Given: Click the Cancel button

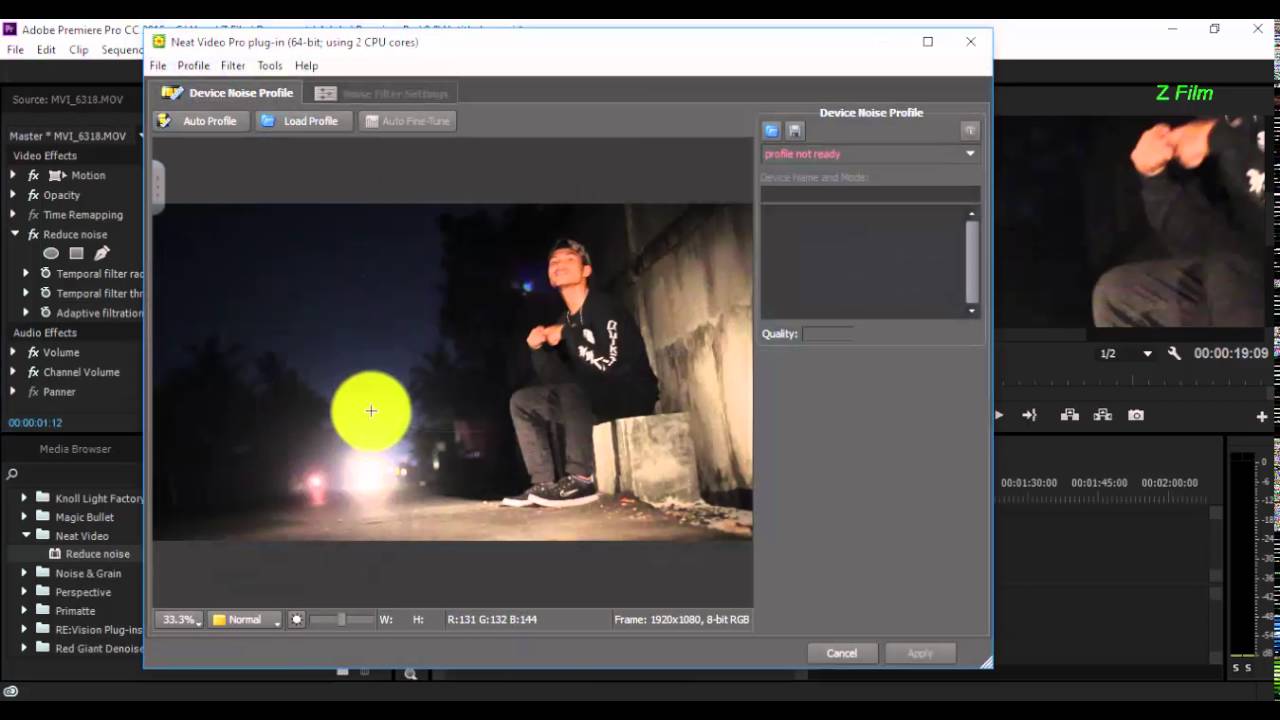Looking at the screenshot, I should [842, 653].
